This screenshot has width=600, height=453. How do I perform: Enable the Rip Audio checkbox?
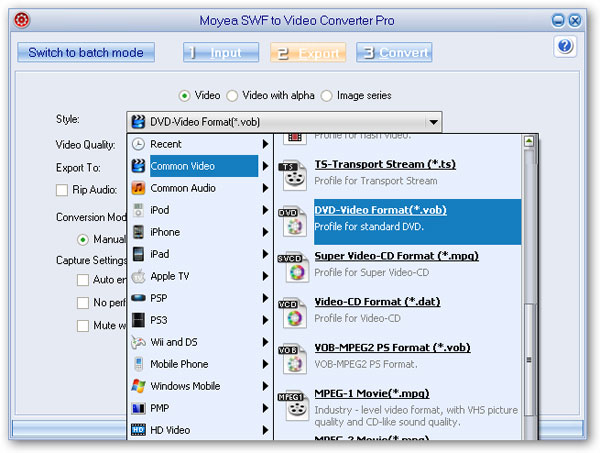pyautogui.click(x=62, y=190)
